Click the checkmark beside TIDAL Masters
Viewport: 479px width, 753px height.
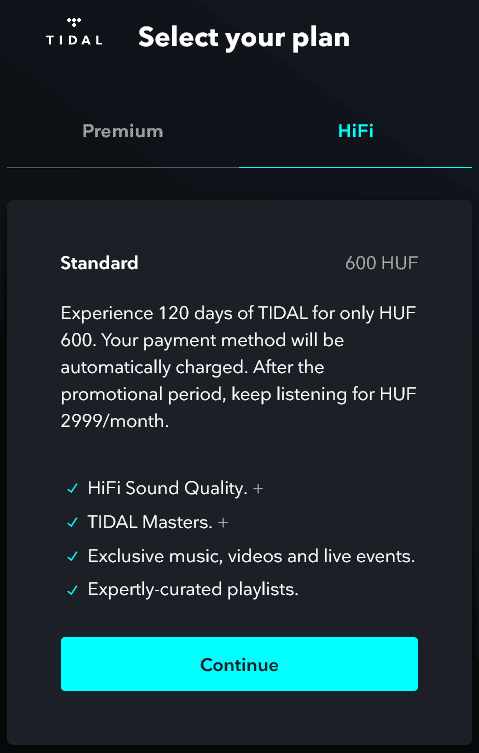coord(73,523)
